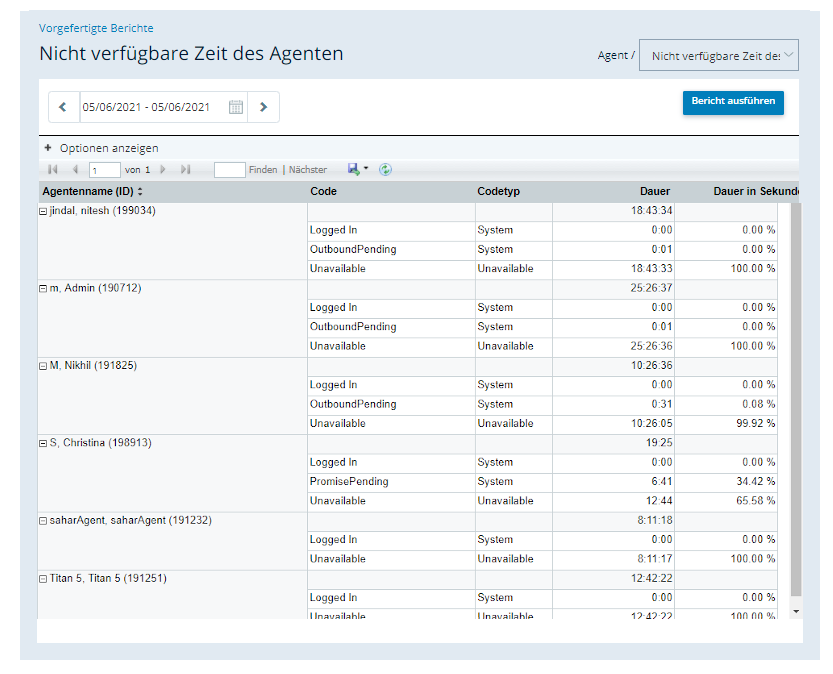Click the Finden link
The image size is (833, 674).
[263, 169]
